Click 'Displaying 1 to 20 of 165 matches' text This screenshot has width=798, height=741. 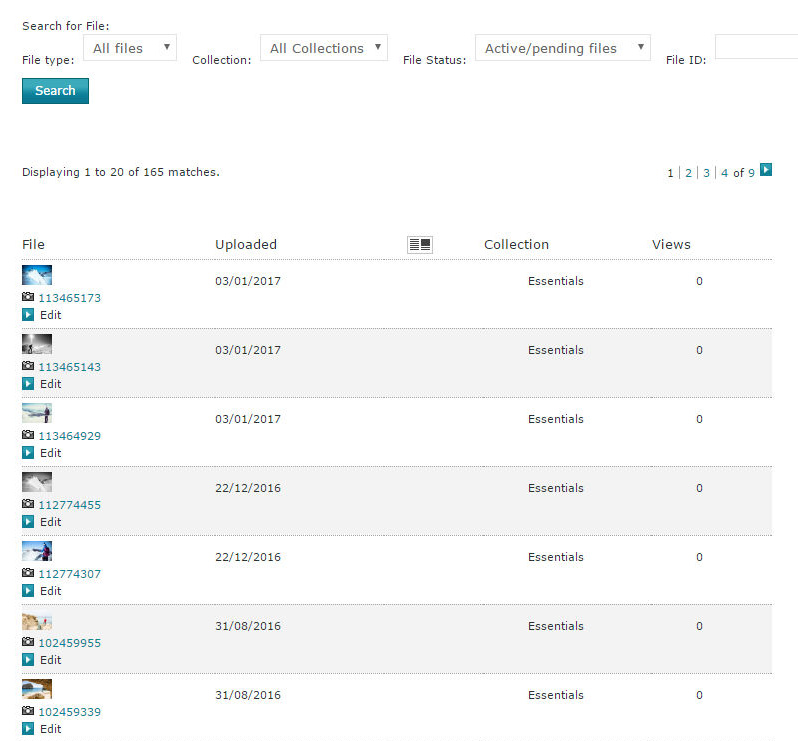click(x=121, y=172)
